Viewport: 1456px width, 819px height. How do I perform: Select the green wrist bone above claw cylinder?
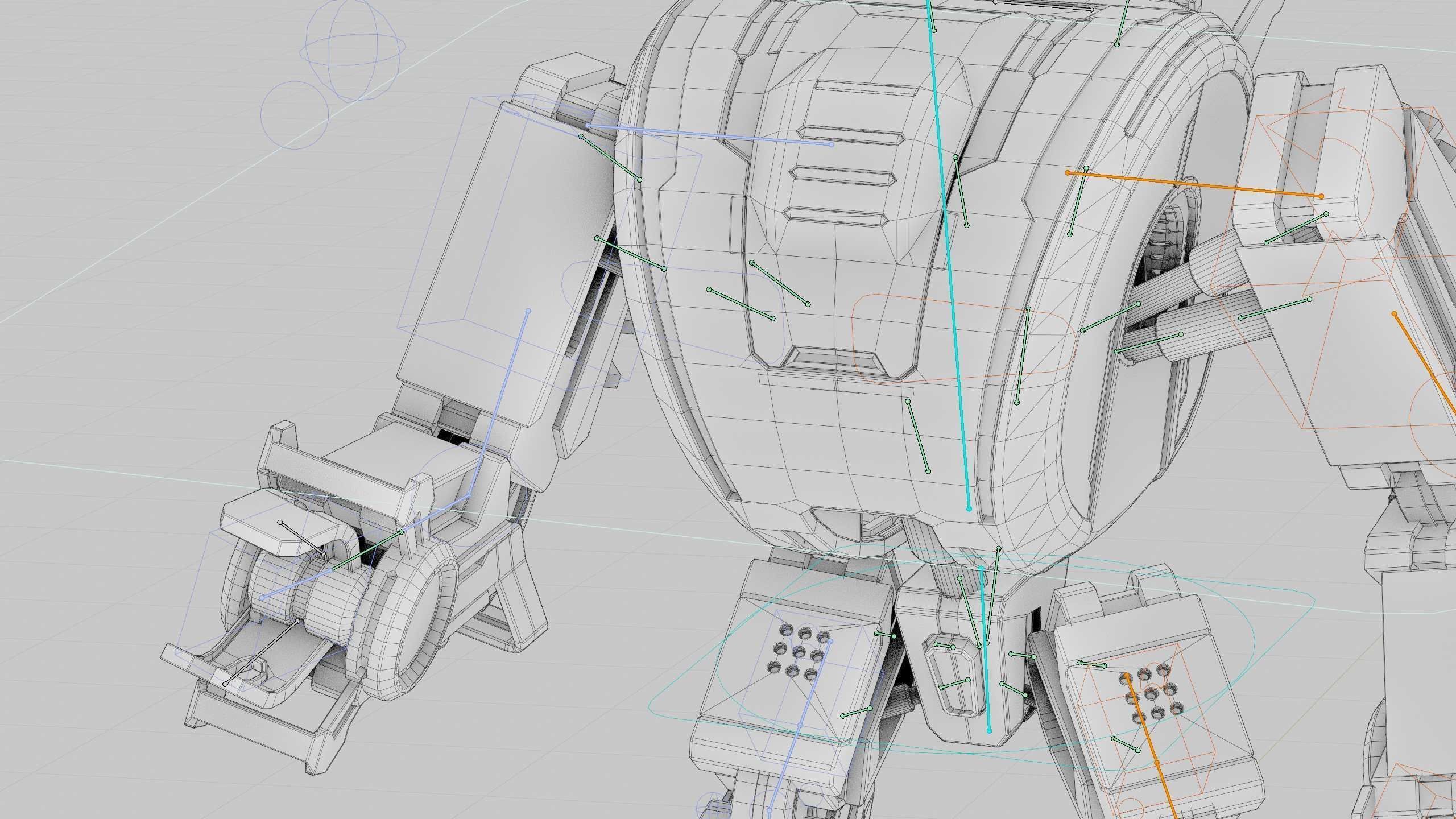(x=367, y=551)
